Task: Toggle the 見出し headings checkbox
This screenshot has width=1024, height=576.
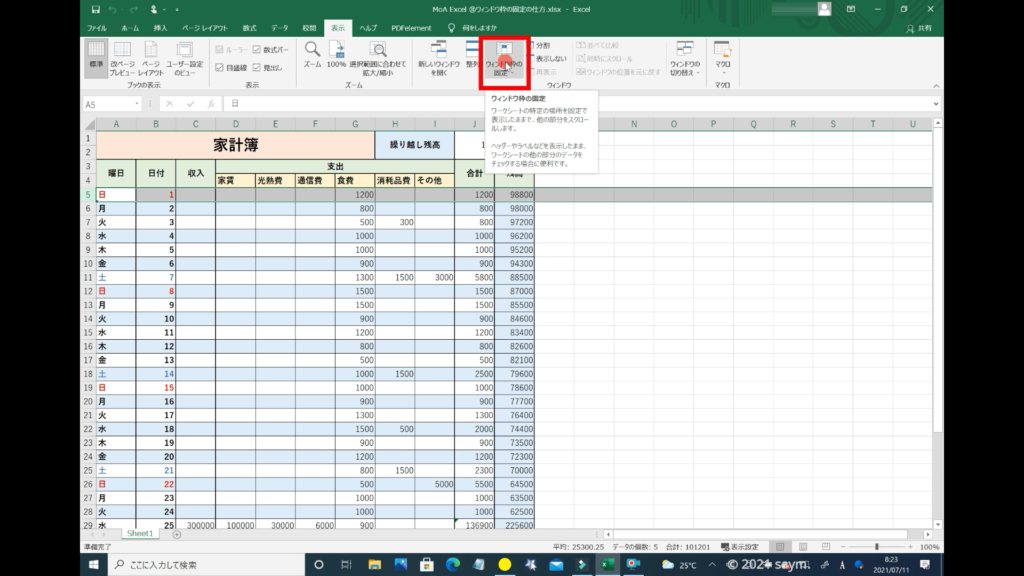Action: pos(257,67)
